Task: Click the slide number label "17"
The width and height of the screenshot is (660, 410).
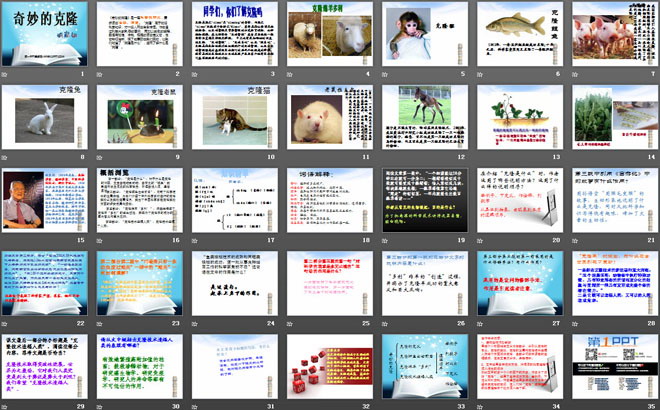Action: pyautogui.click(x=271, y=240)
